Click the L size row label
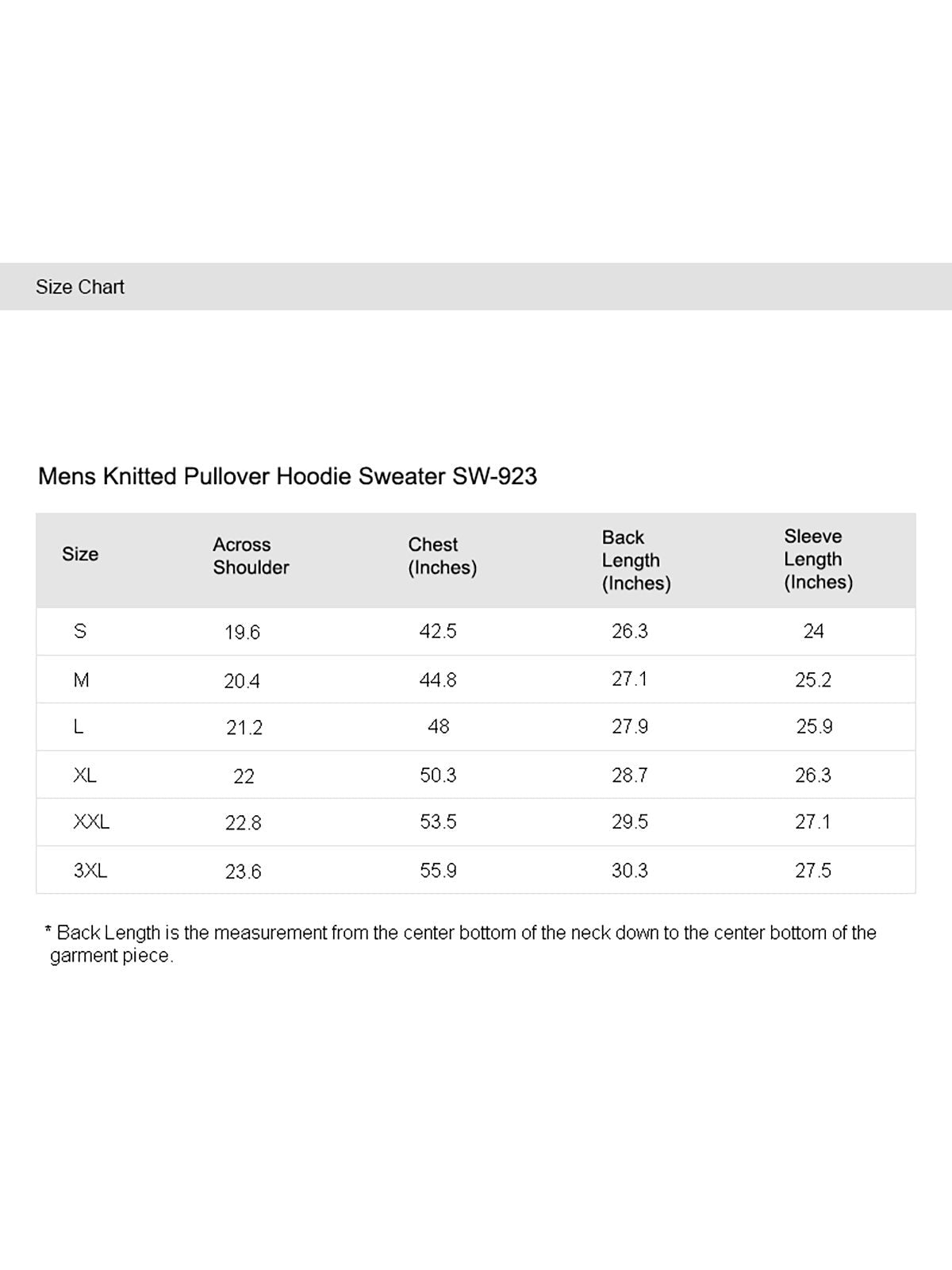 click(x=79, y=726)
